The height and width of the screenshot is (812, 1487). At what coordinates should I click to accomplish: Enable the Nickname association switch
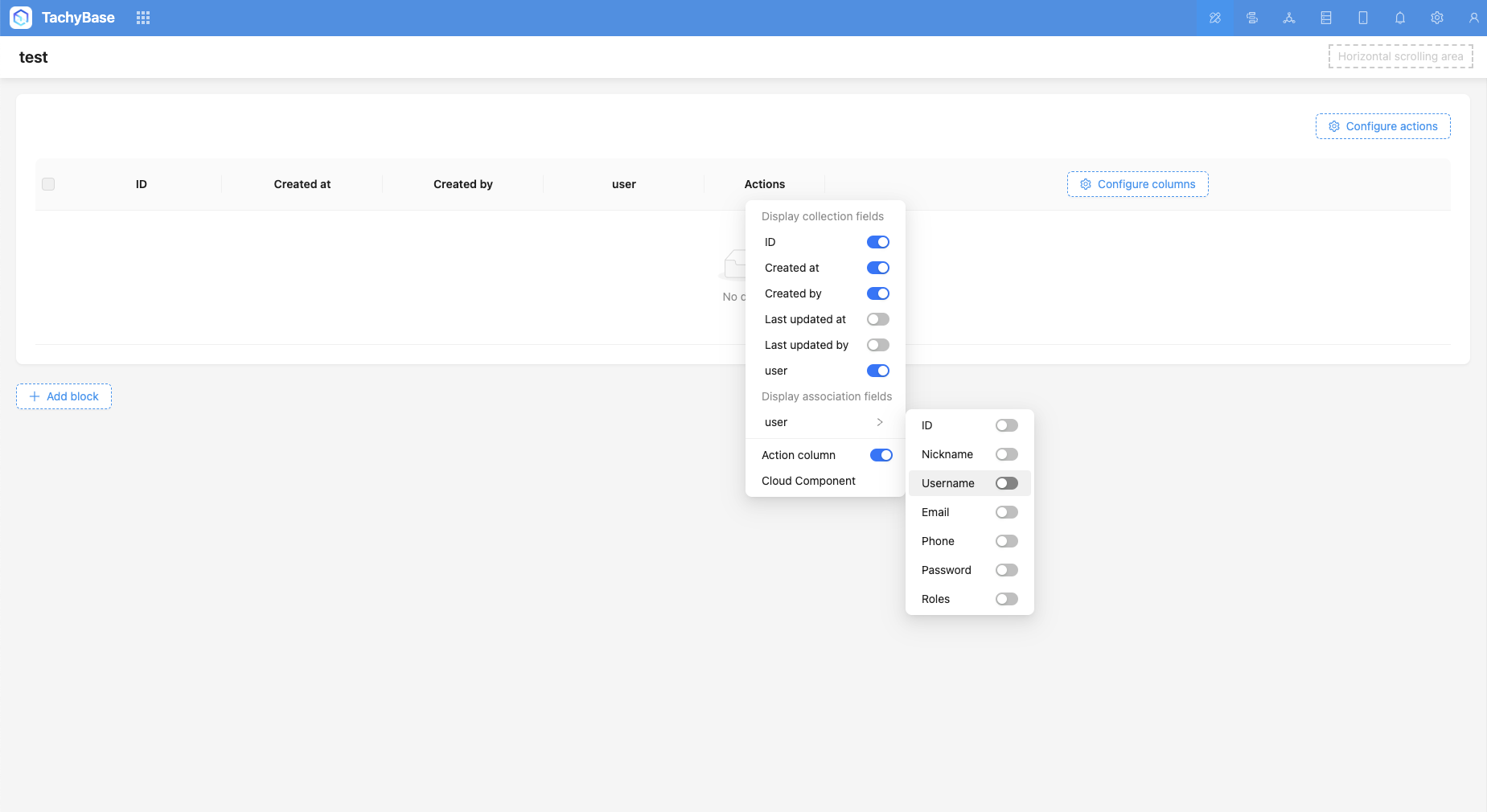pos(1007,454)
